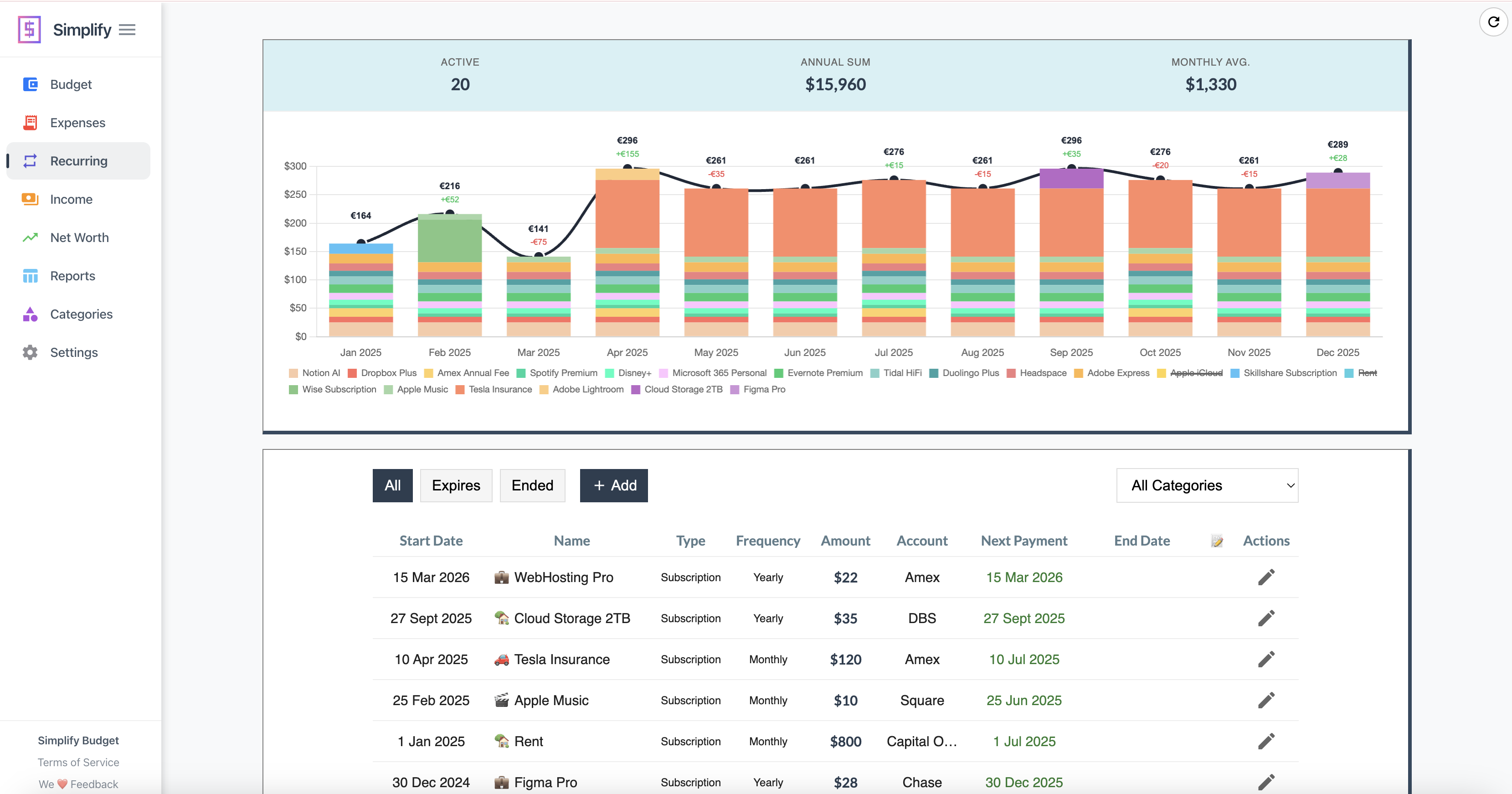Add a new recurring item
The width and height of the screenshot is (1512, 794).
pyautogui.click(x=614, y=486)
